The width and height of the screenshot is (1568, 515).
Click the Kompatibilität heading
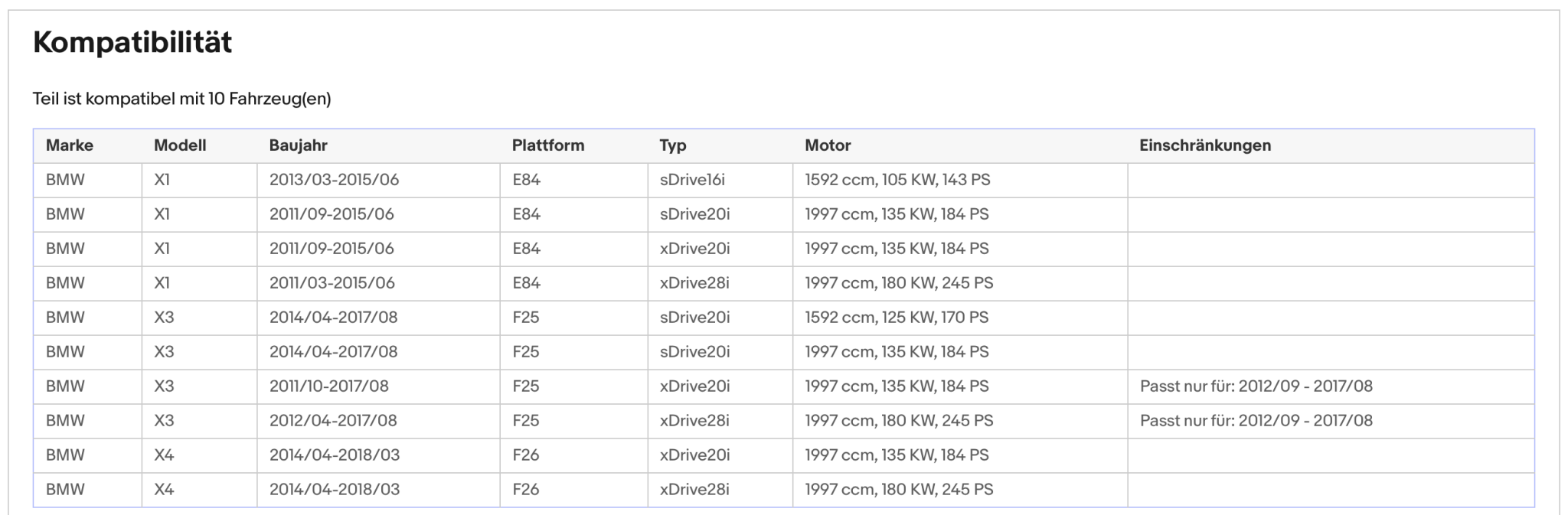pos(132,43)
